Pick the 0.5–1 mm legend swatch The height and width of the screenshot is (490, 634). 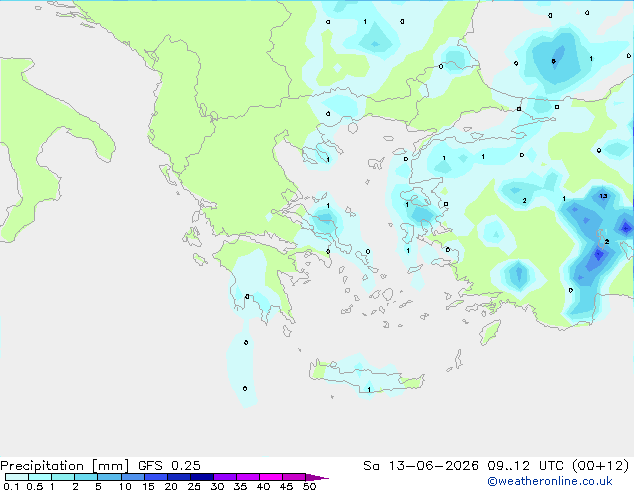pyautogui.click(x=40, y=477)
